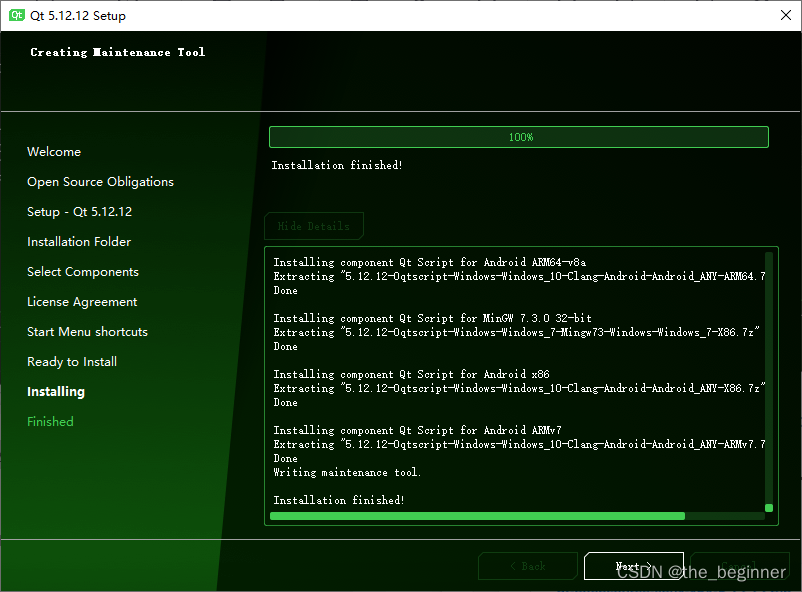Click the final "Installation finished!" line in the log
The width and height of the screenshot is (802, 592).
point(339,500)
